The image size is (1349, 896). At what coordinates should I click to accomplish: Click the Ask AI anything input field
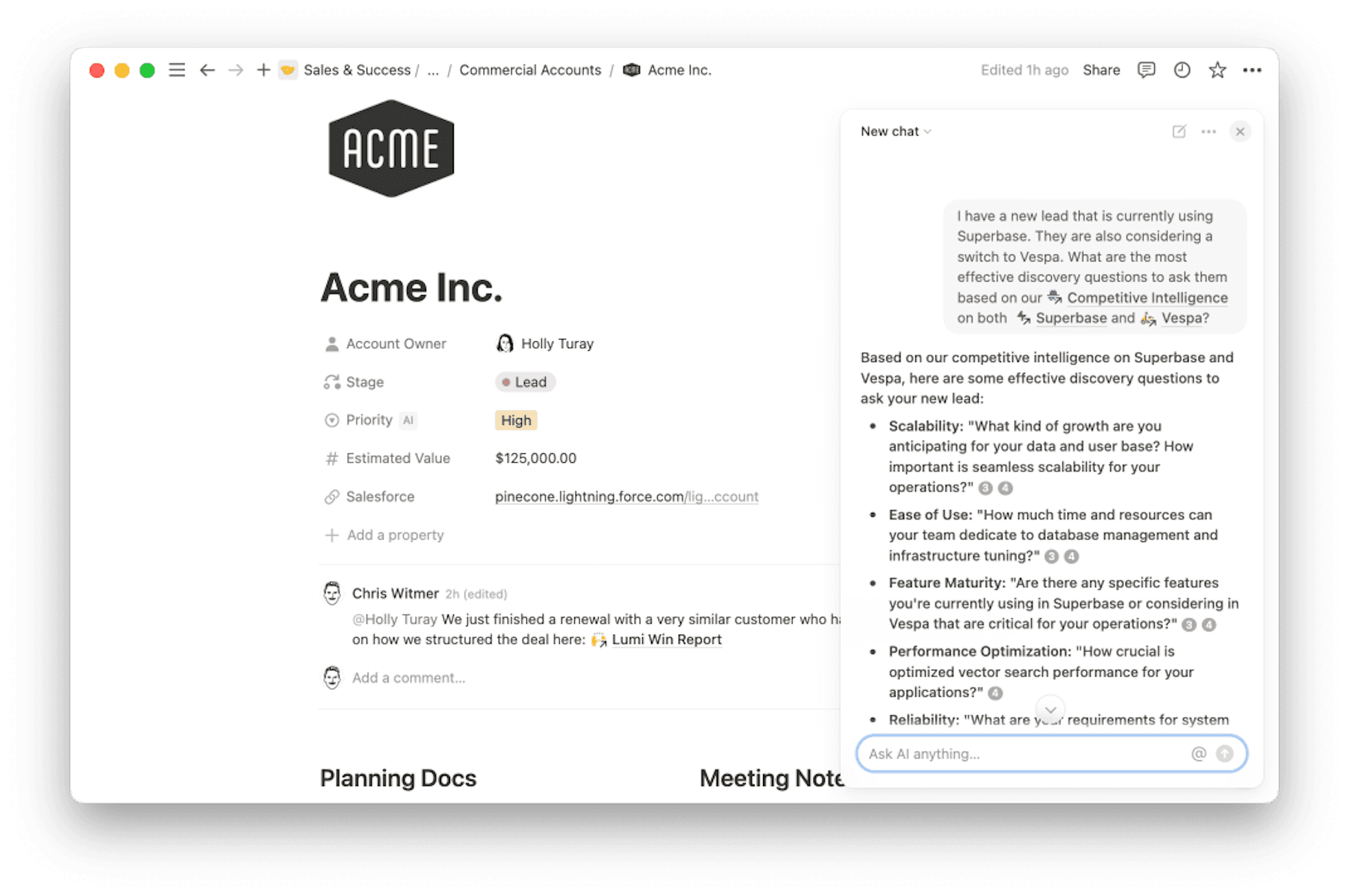coord(1008,753)
